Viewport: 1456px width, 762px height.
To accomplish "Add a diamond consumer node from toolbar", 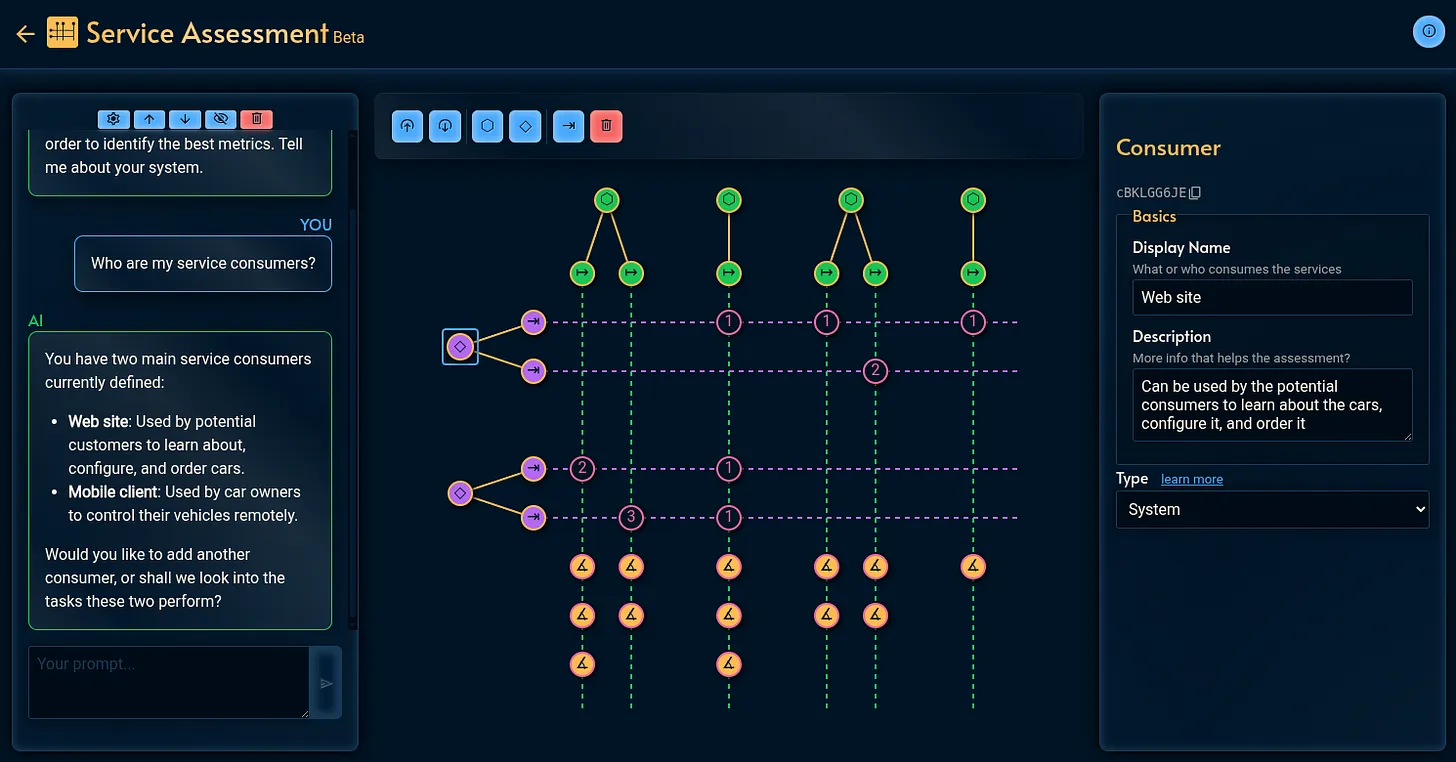I will (x=525, y=127).
